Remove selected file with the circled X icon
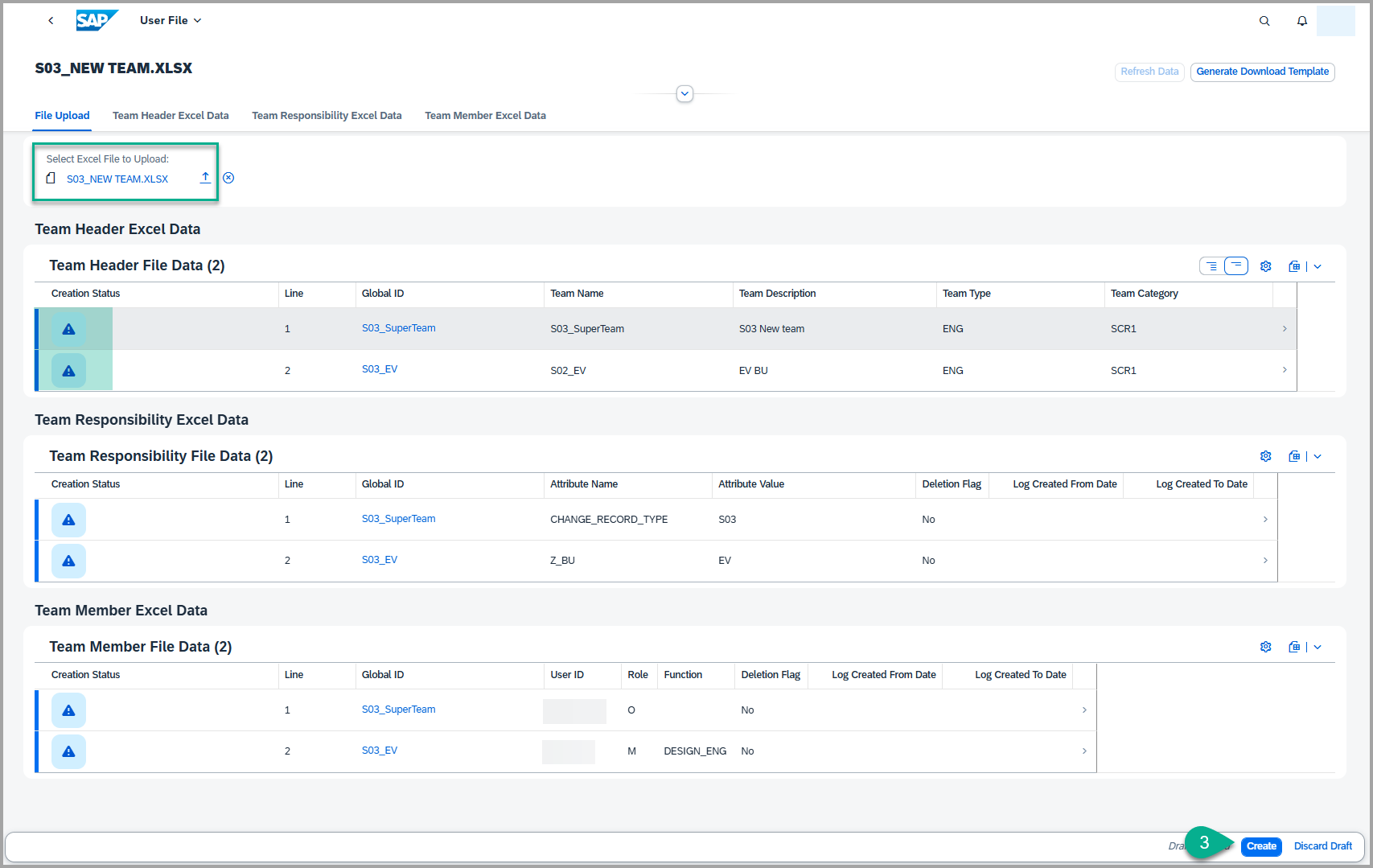This screenshot has width=1373, height=868. 228,178
